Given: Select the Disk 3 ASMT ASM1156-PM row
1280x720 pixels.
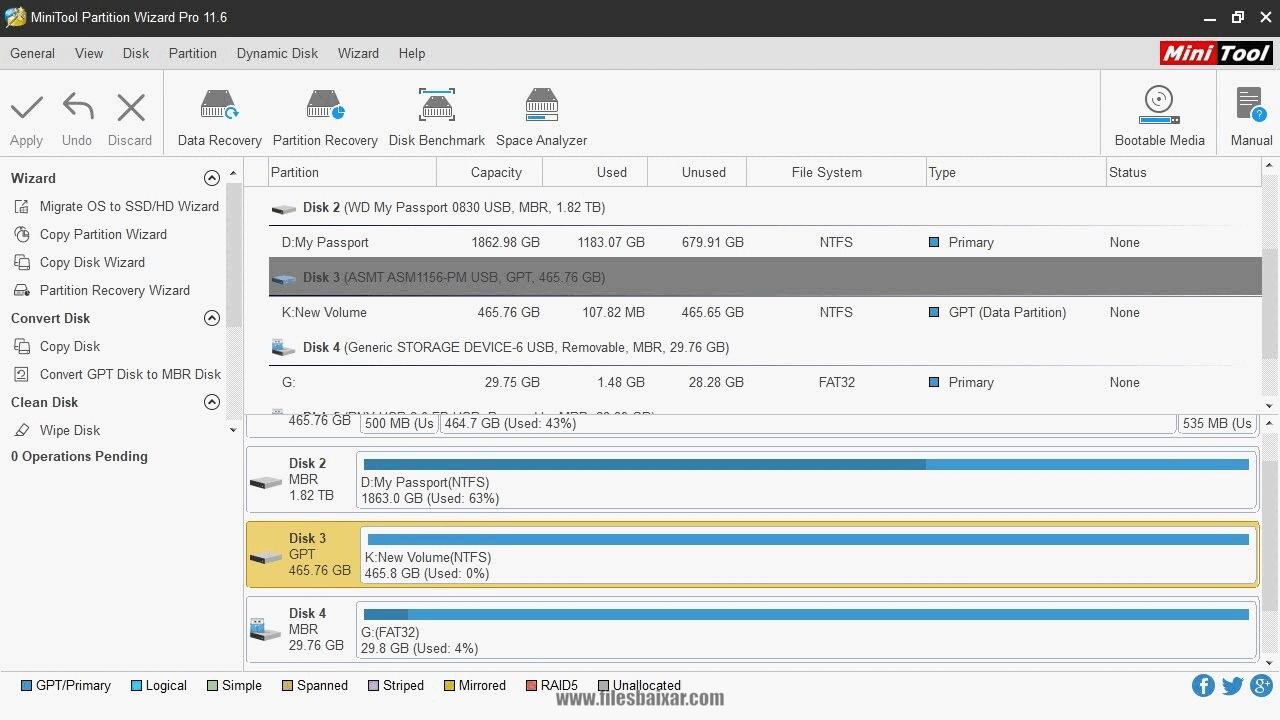Looking at the screenshot, I should [x=765, y=277].
